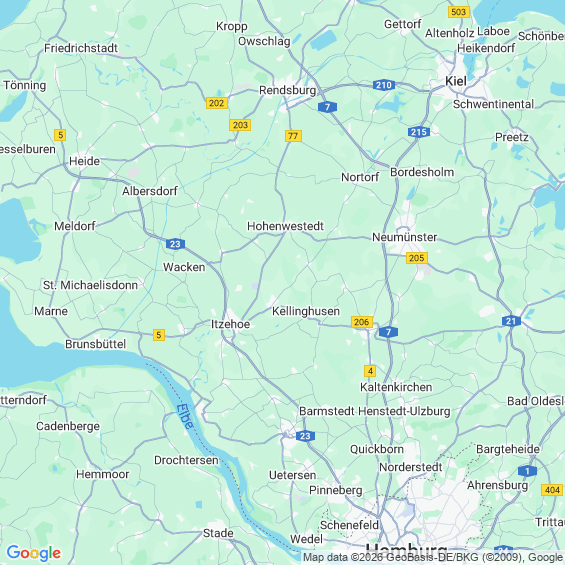Click the Rendsburg town label
Viewport: 565px width, 565px height.
tap(287, 90)
